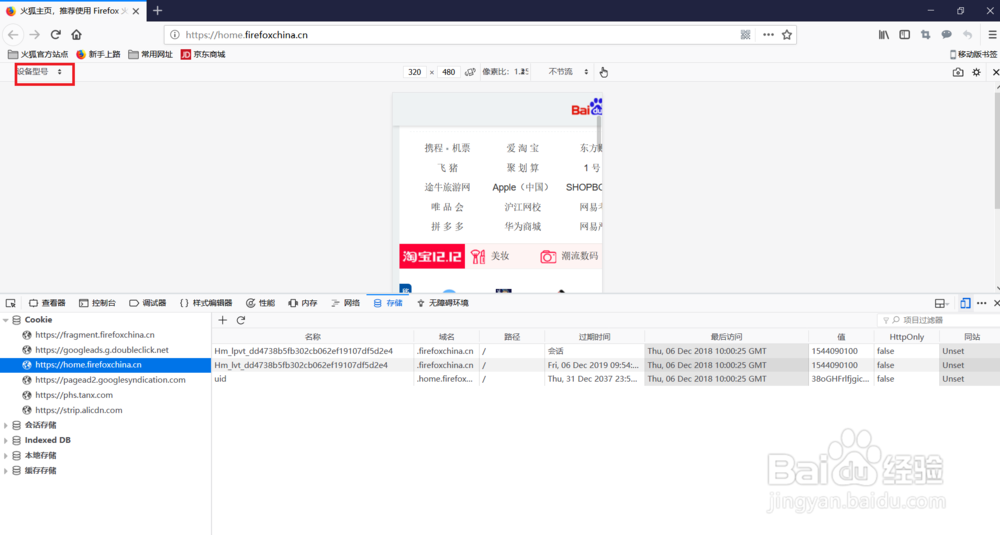
Task: Reload the page from the navigation bar
Action: click(55, 34)
